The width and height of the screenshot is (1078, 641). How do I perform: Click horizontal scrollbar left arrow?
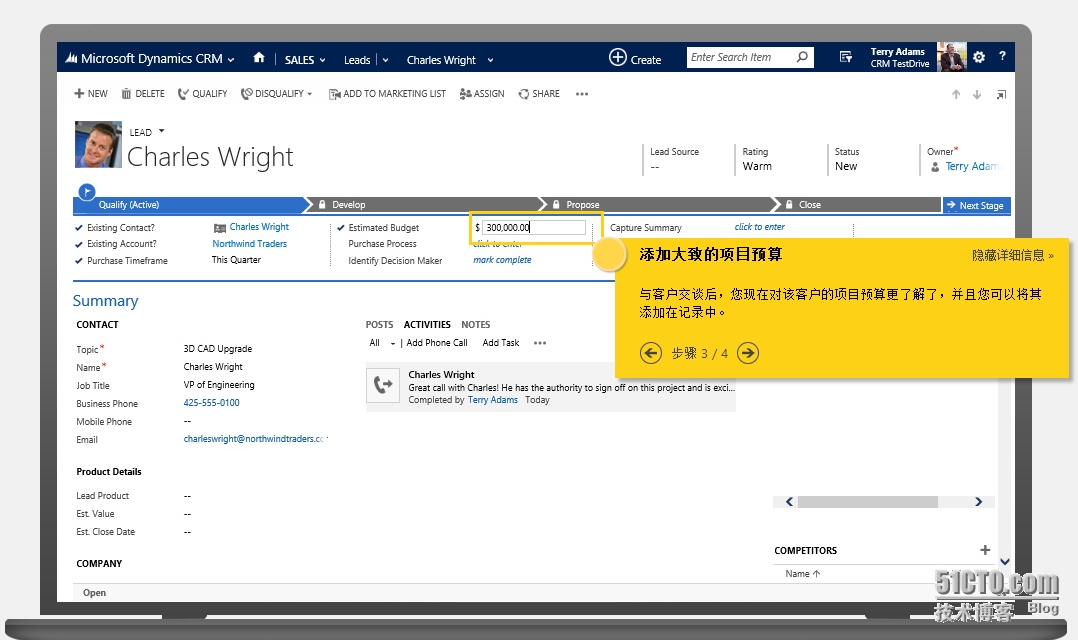(789, 502)
